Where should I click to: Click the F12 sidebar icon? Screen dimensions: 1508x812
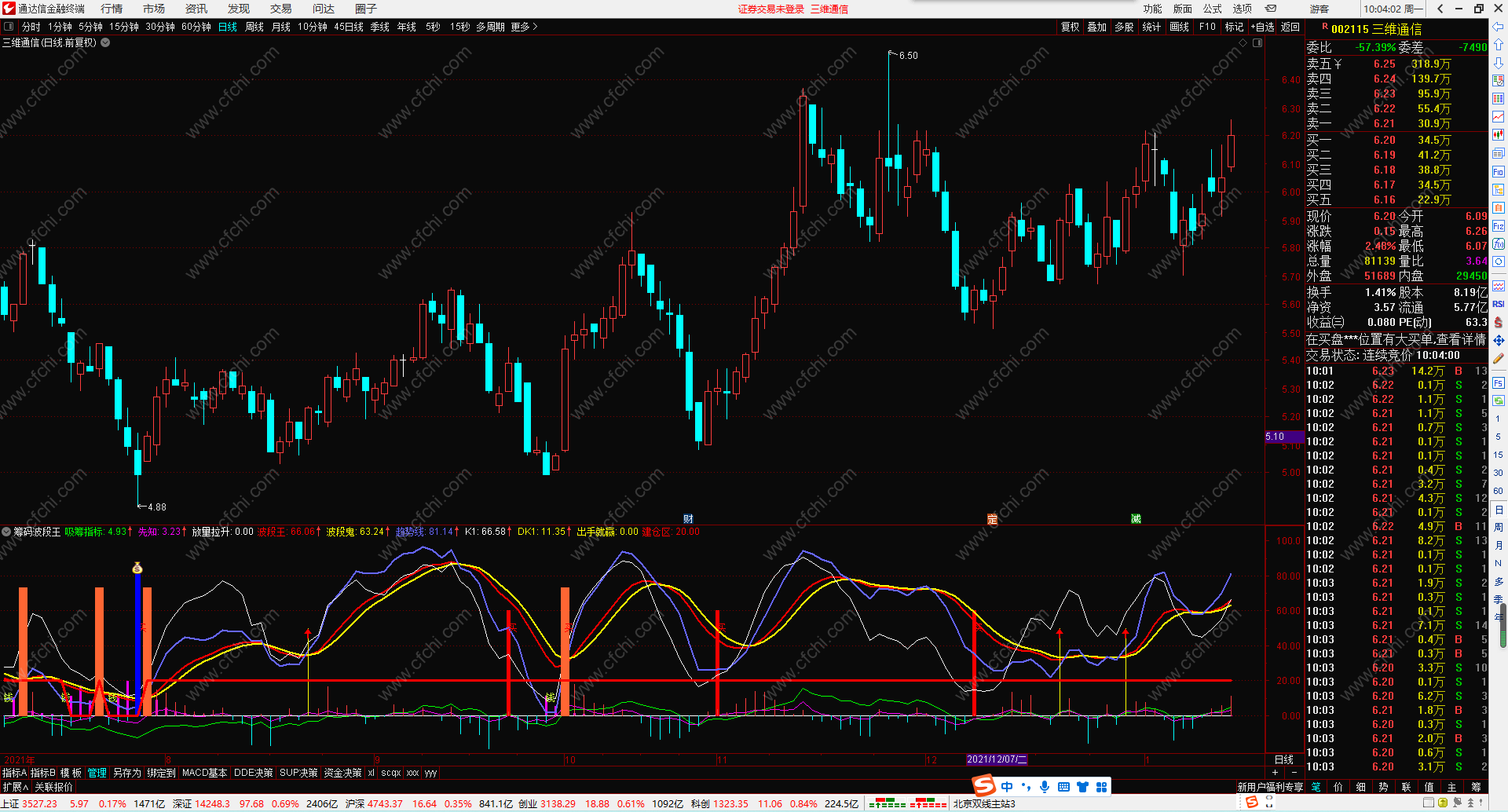click(1499, 225)
